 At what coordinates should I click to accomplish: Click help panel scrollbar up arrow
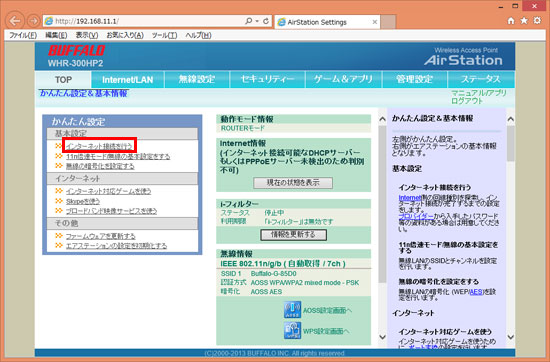[511, 119]
